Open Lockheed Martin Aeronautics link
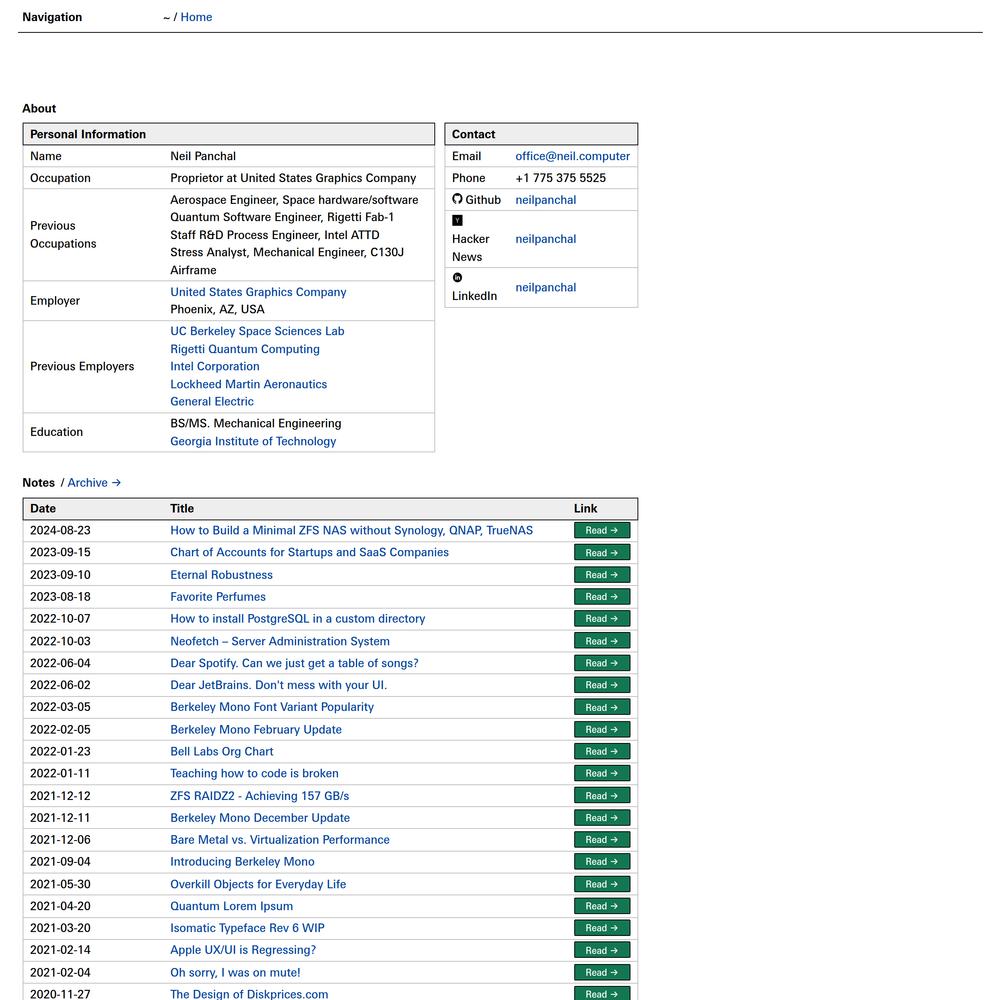The width and height of the screenshot is (1000, 1000). pyautogui.click(x=249, y=384)
